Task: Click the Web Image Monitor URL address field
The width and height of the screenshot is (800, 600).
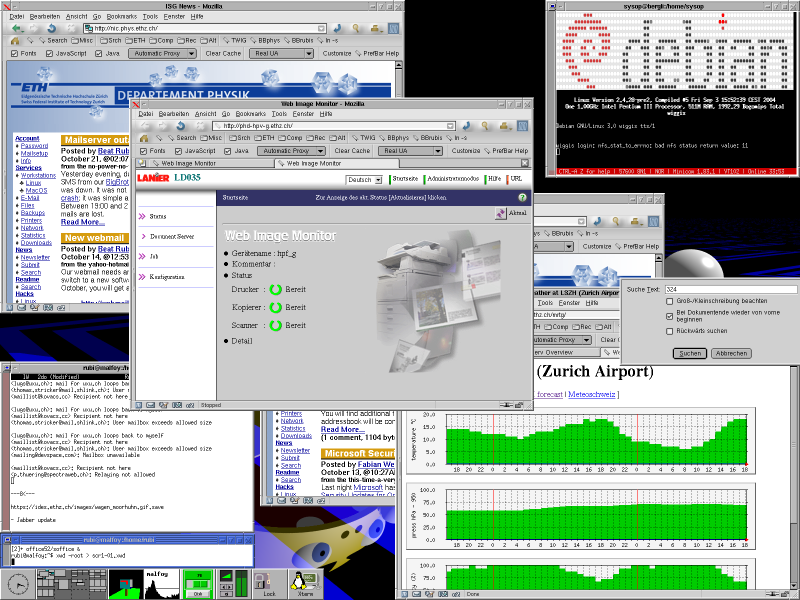Action: point(333,126)
